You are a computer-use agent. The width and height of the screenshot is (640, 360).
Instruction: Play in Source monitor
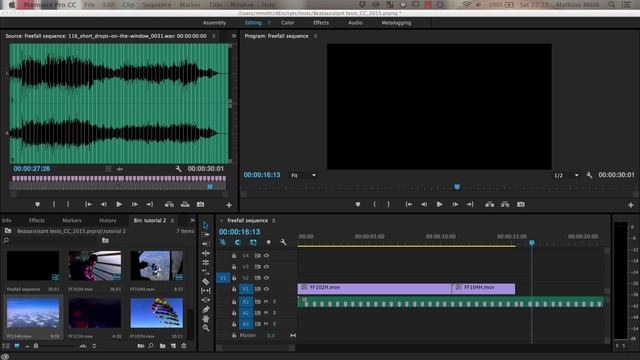point(119,204)
